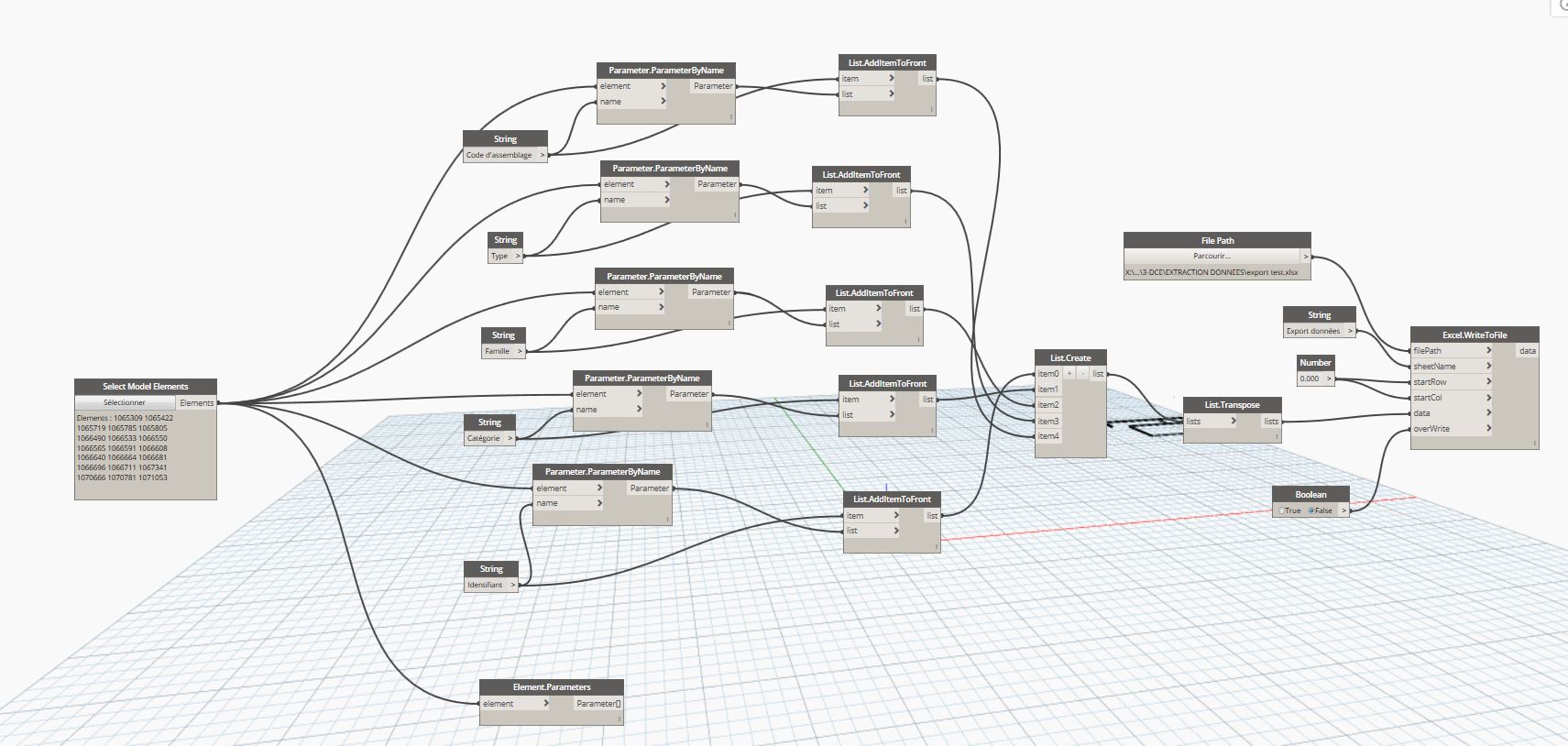Click the Parcourir... browse button

[1212, 257]
